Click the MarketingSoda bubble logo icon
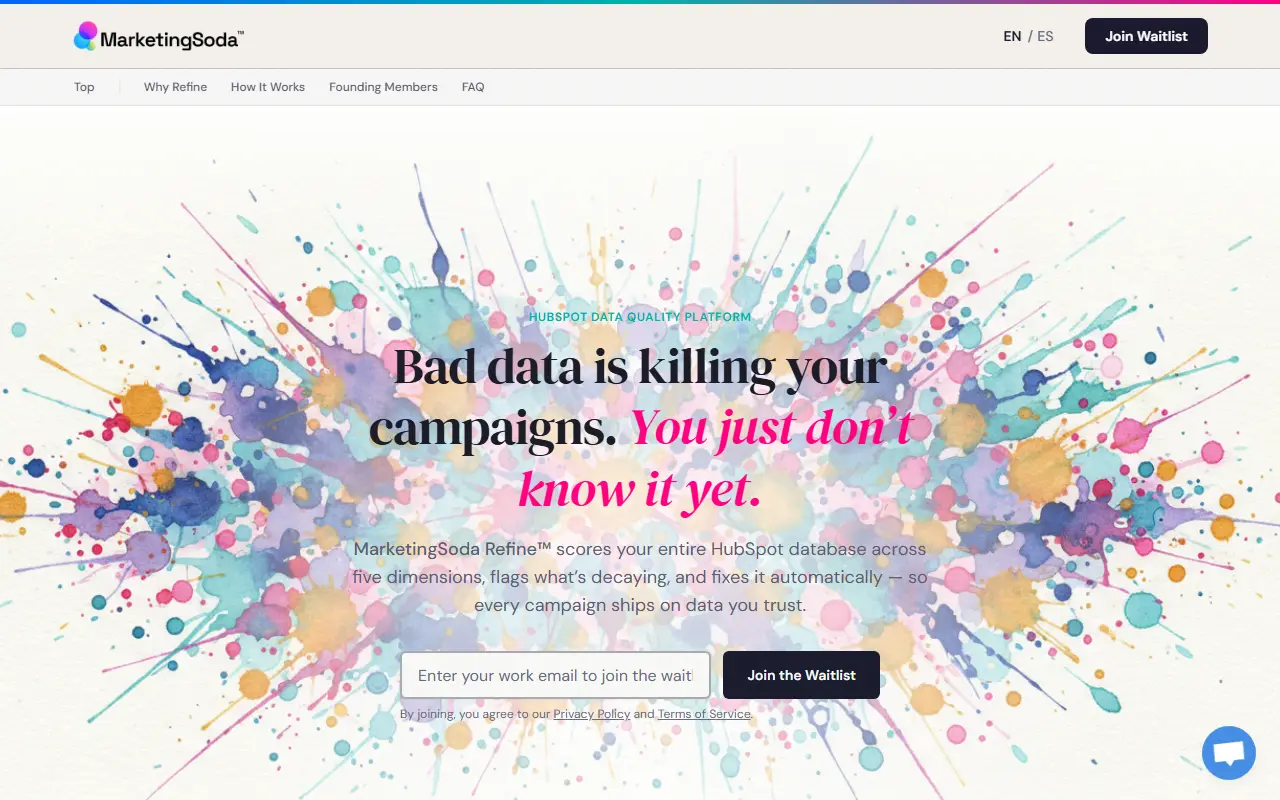The height and width of the screenshot is (800, 1280). point(86,36)
